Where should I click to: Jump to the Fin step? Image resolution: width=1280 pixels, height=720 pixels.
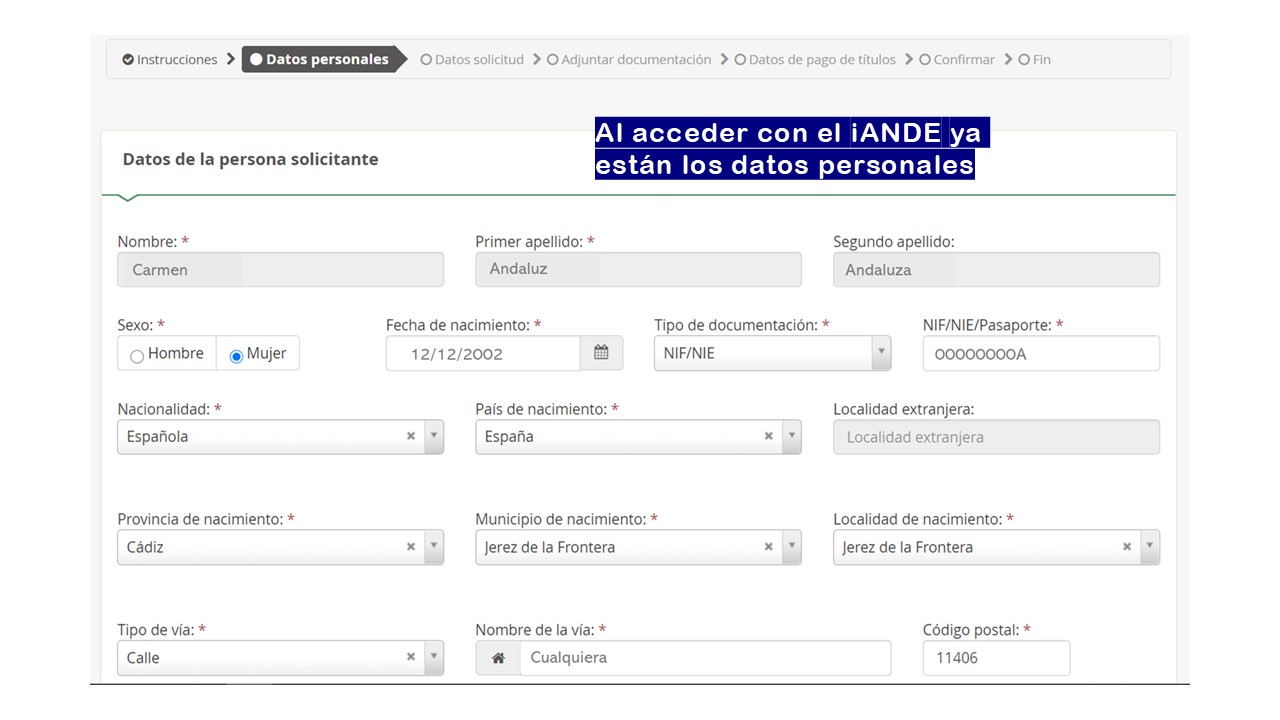pos(1034,59)
